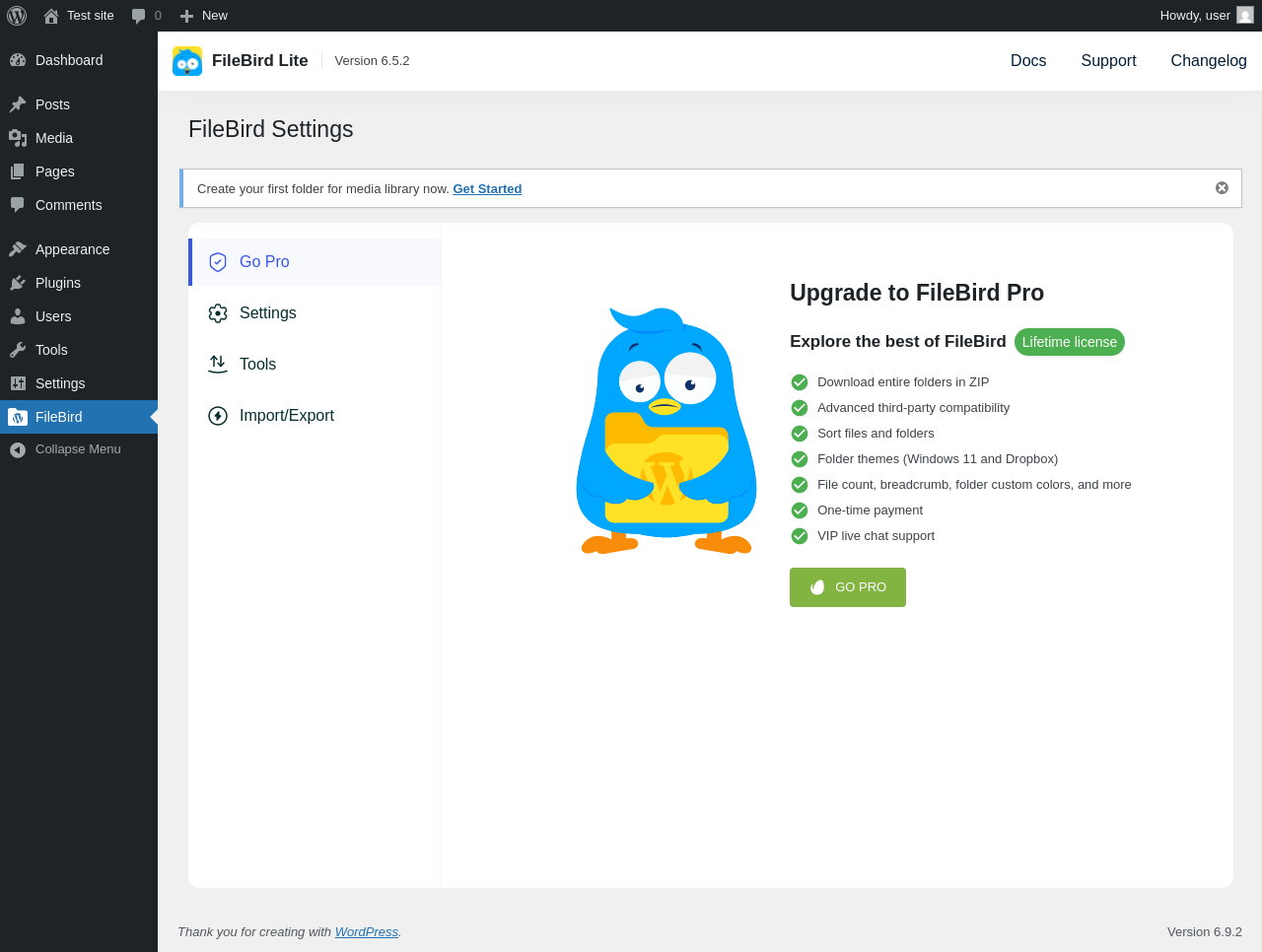Screen dimensions: 1262x952
Task: Click the Tools wrench icon
Action: [x=18, y=350]
